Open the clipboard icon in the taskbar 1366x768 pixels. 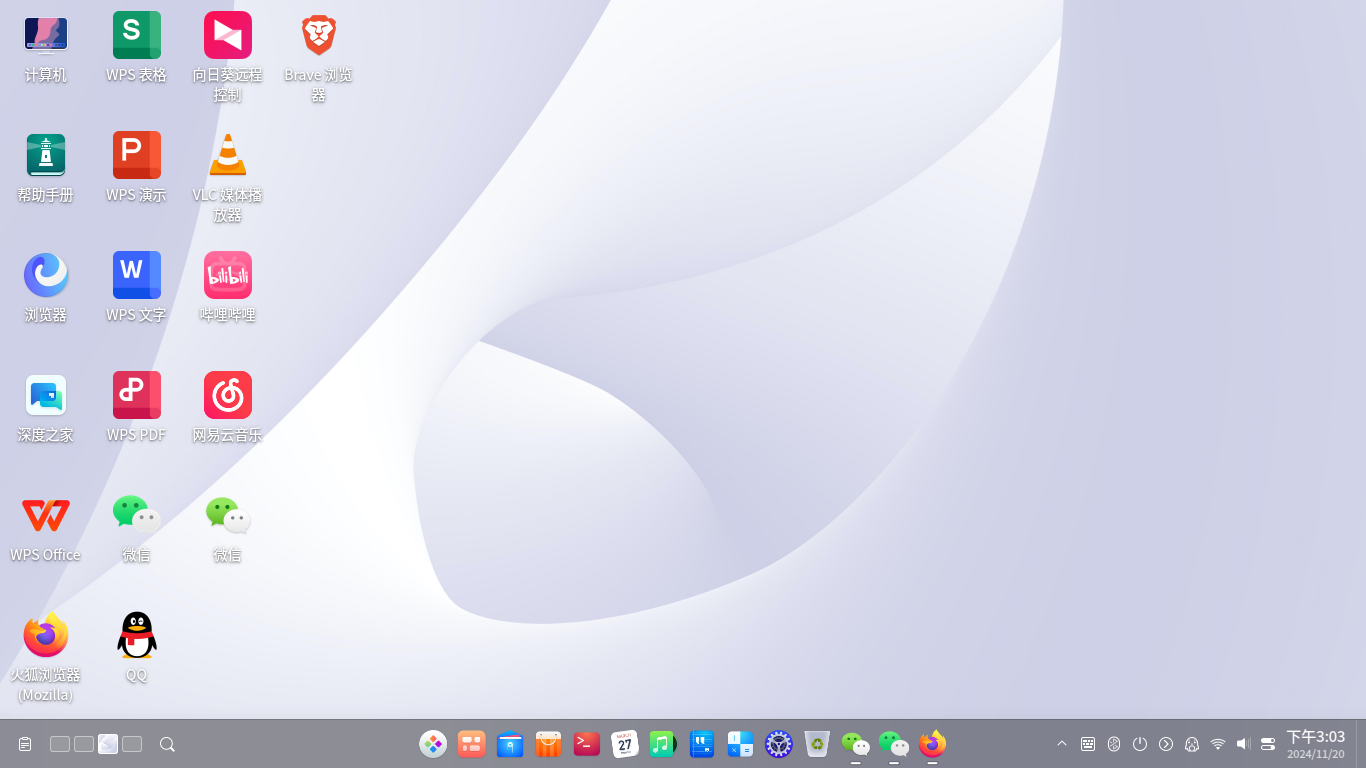click(25, 744)
